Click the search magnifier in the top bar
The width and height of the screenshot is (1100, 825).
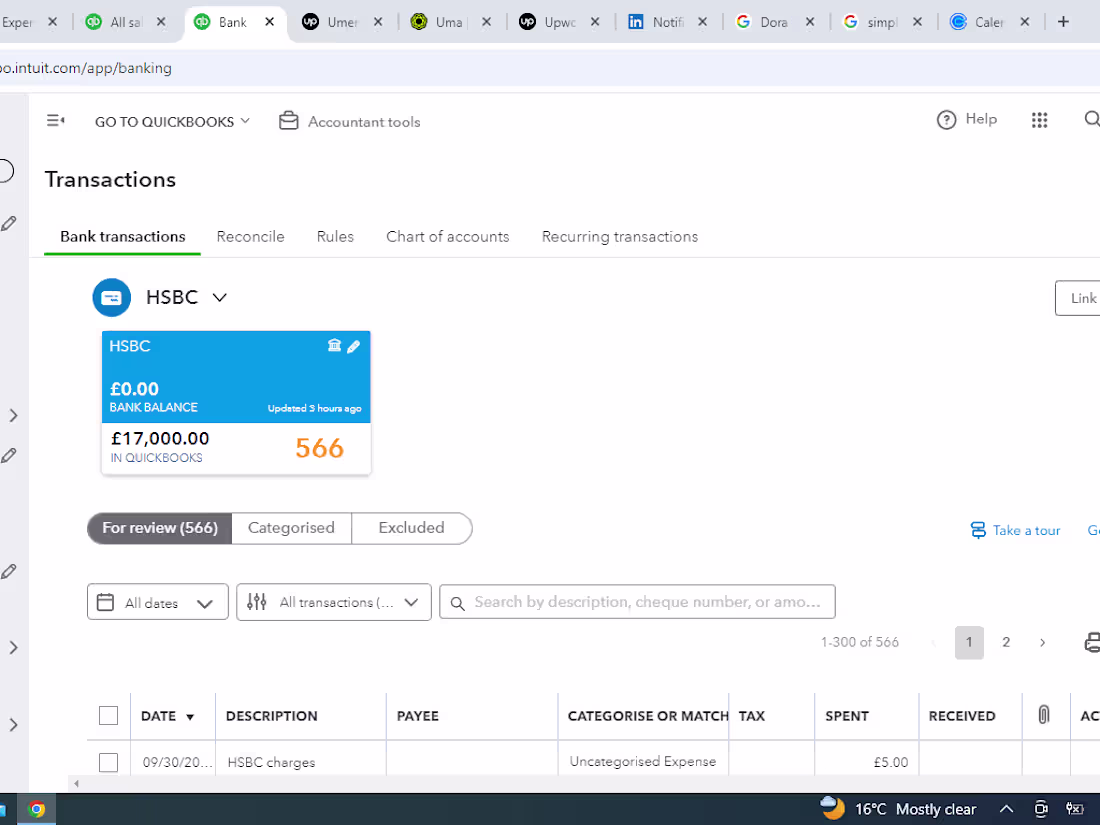tap(1092, 118)
